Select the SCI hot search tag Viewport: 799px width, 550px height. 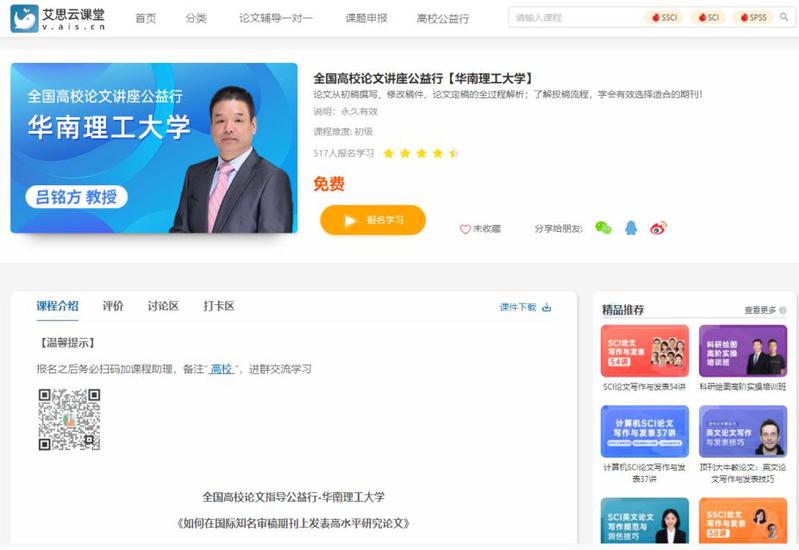(x=708, y=17)
